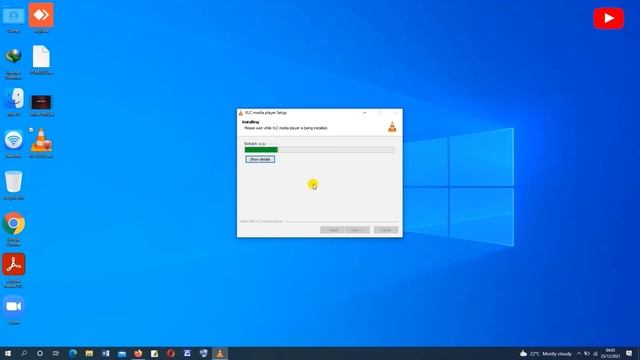Click the installation progress bar
The width and height of the screenshot is (640, 360).
click(x=320, y=150)
